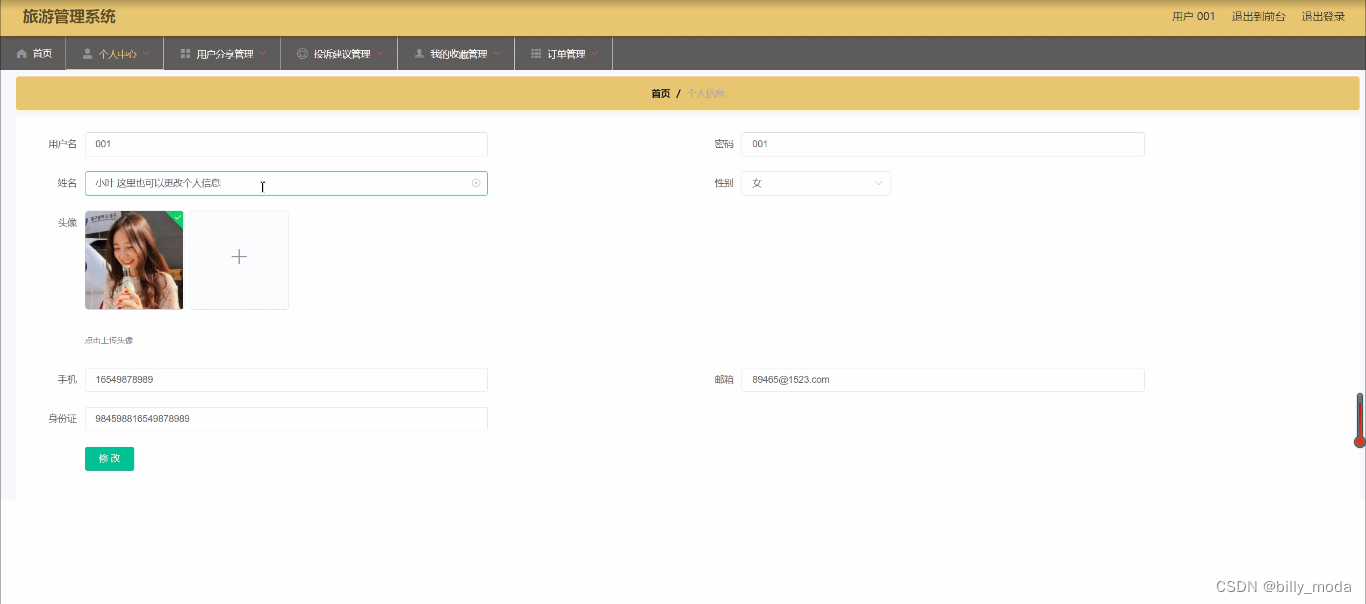
Task: Click the grid icon beside 订单管理
Action: coord(536,54)
